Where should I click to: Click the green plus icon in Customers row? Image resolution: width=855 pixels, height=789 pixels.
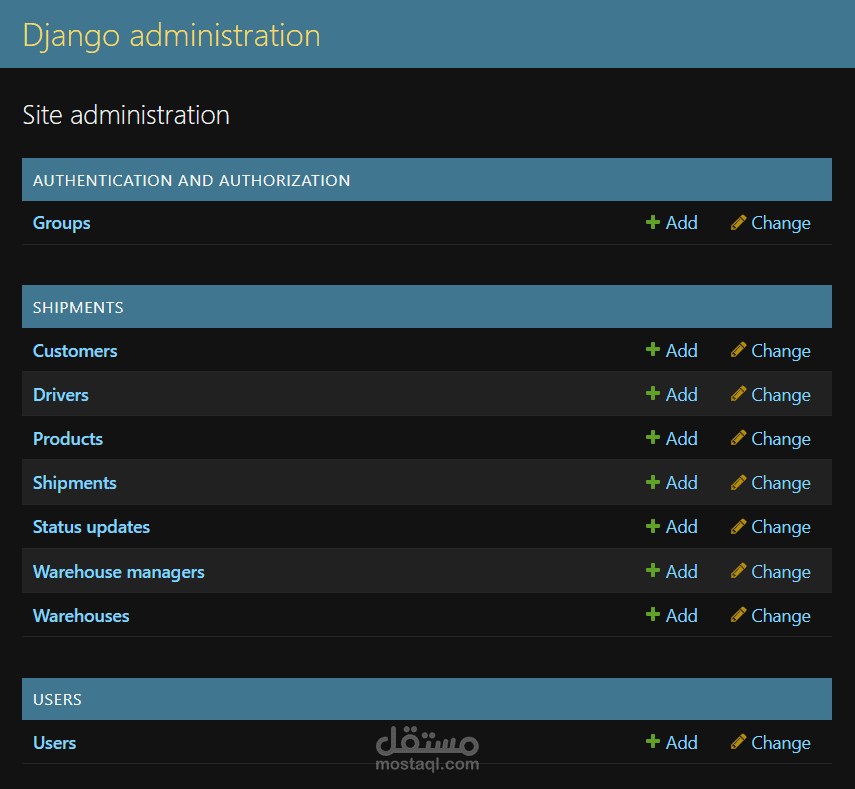coord(652,350)
